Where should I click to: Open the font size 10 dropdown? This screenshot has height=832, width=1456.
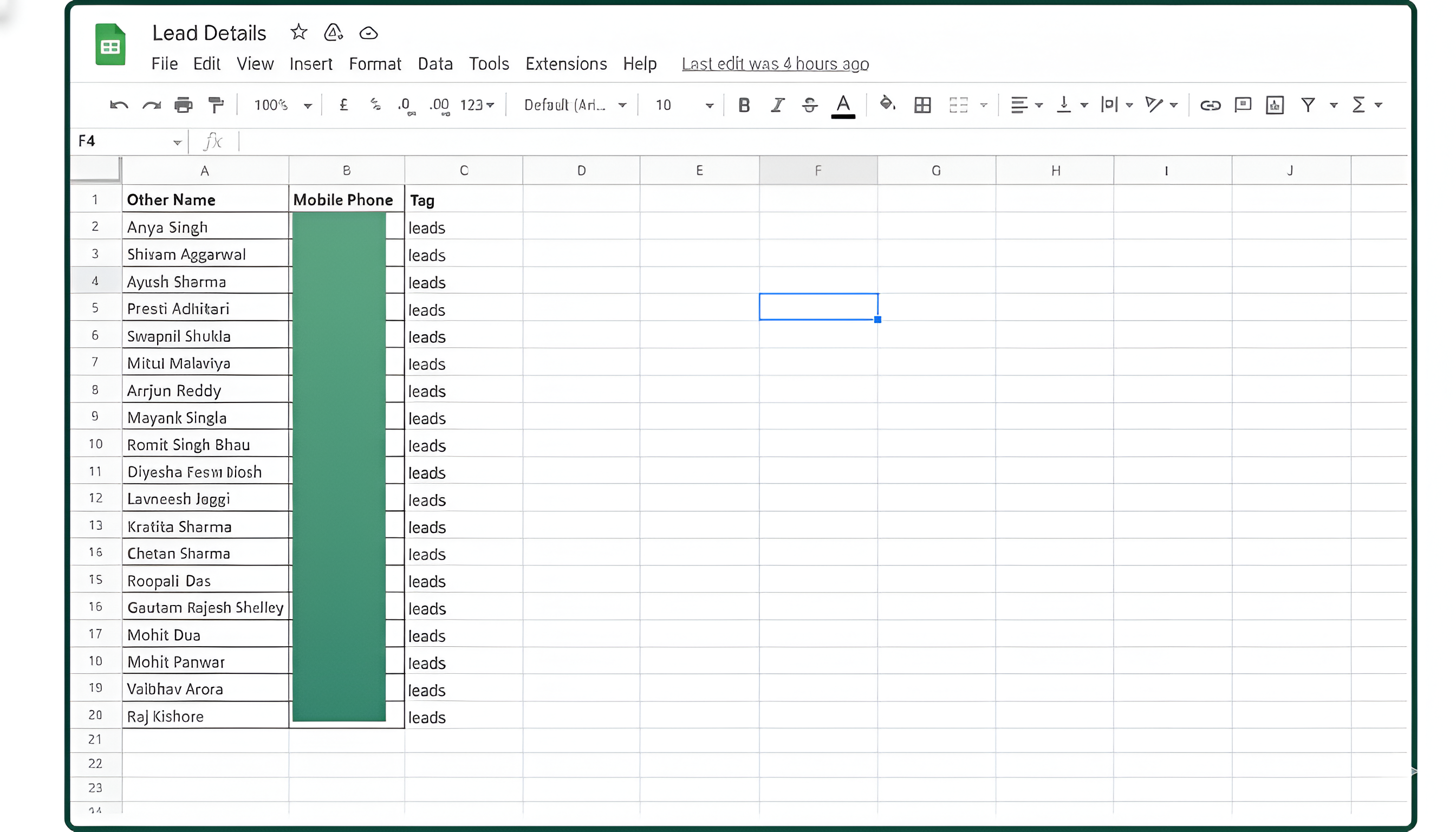tap(684, 105)
